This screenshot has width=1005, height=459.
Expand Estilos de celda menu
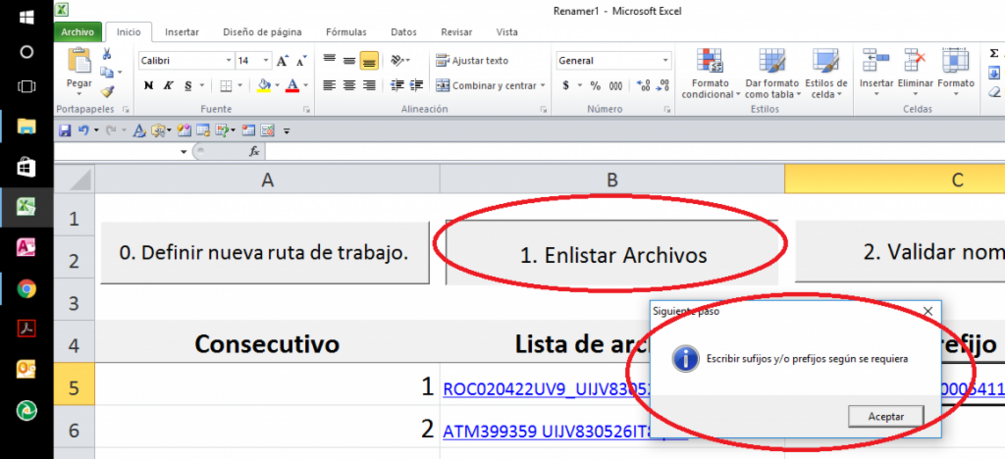[x=826, y=74]
